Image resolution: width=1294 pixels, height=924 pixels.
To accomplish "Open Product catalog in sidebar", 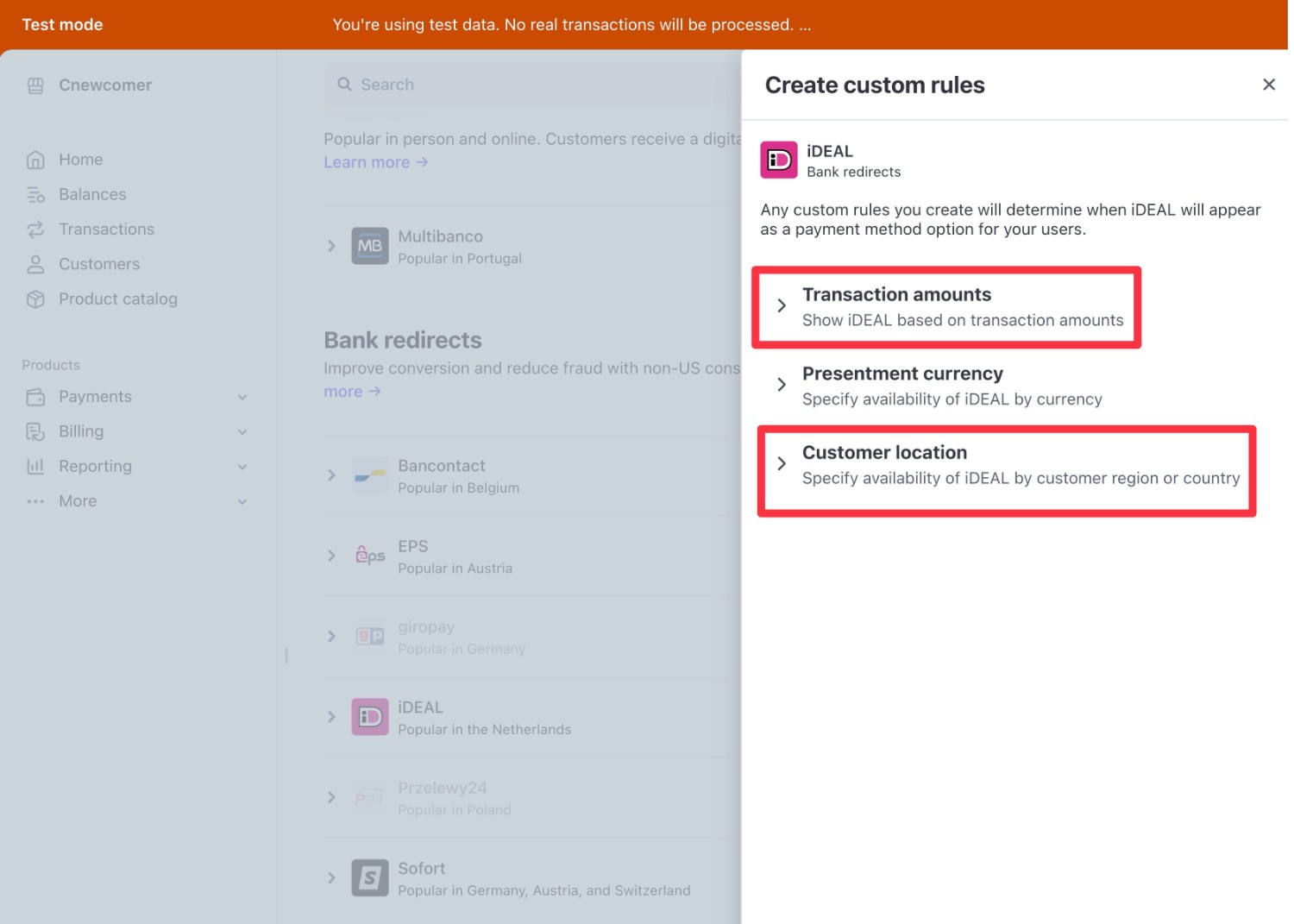I will click(118, 299).
